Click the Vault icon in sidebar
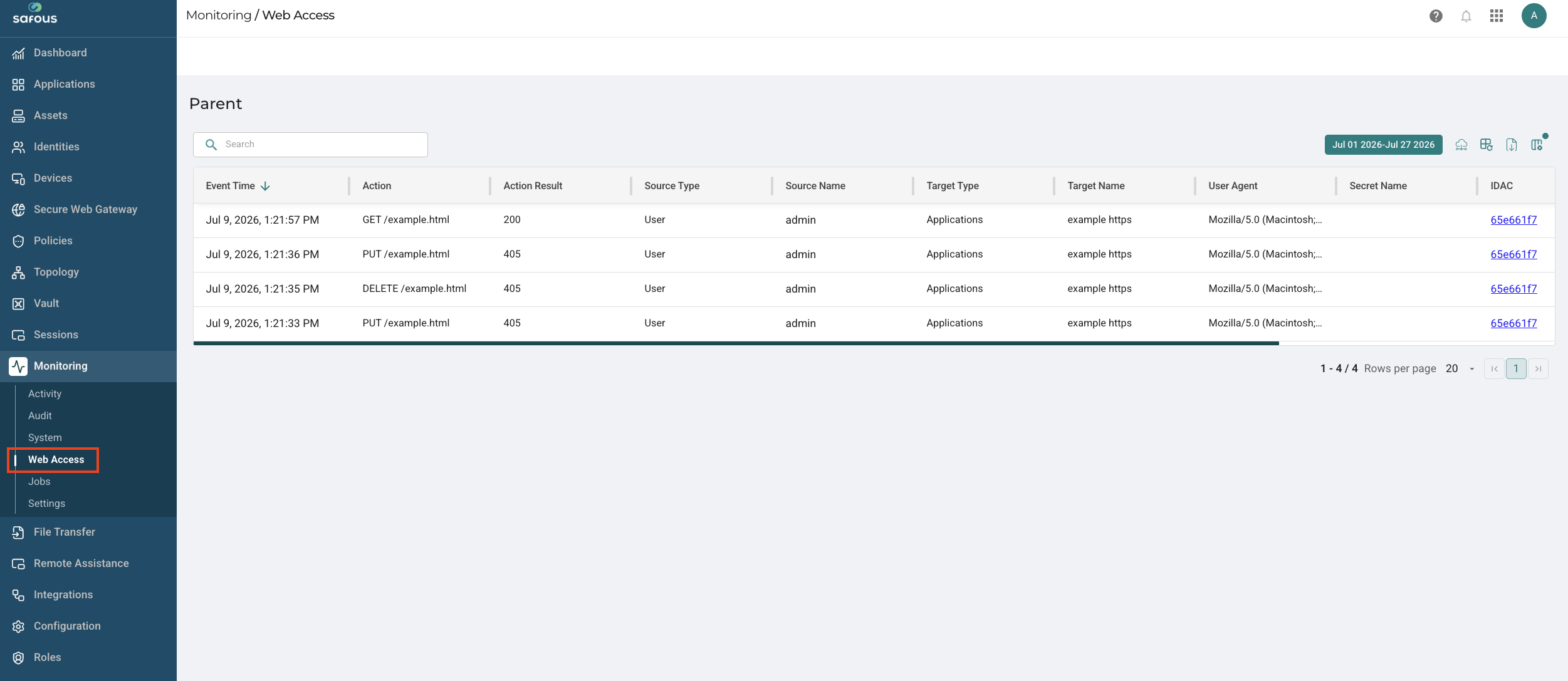This screenshot has width=1568, height=681. 18,304
